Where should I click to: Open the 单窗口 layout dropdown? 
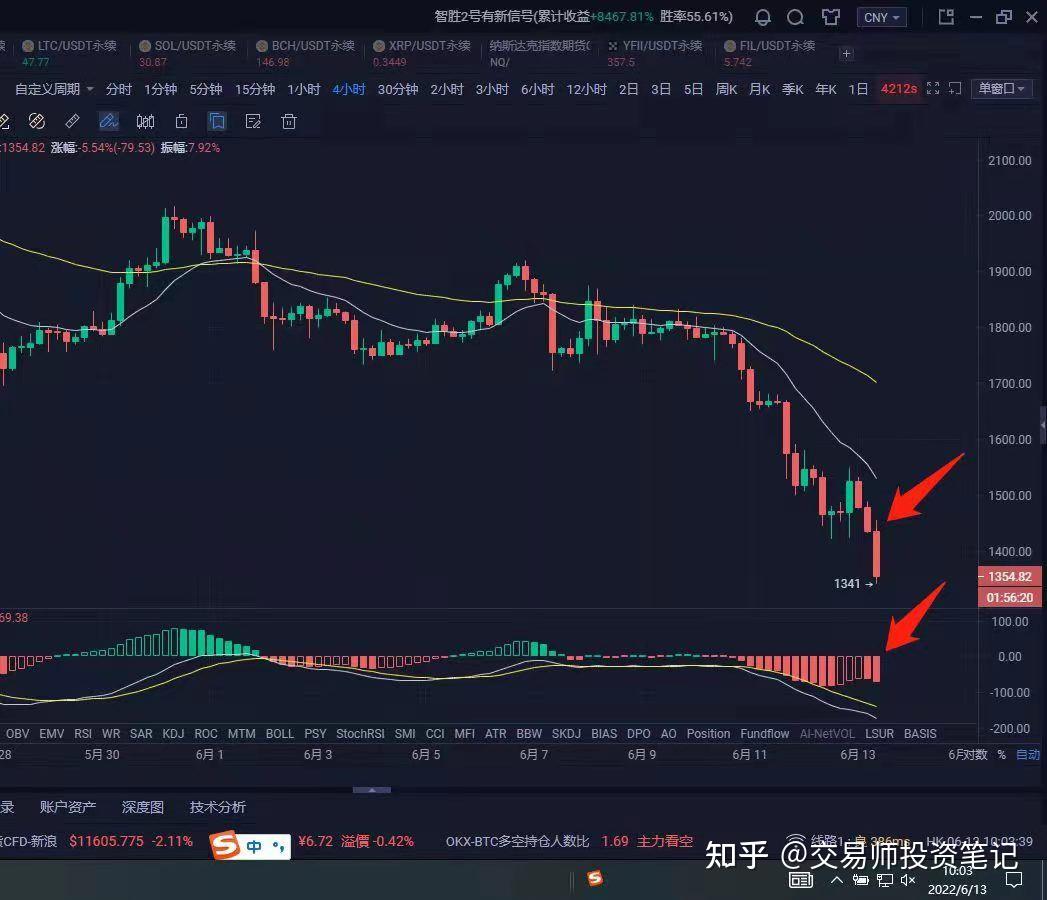point(1002,89)
